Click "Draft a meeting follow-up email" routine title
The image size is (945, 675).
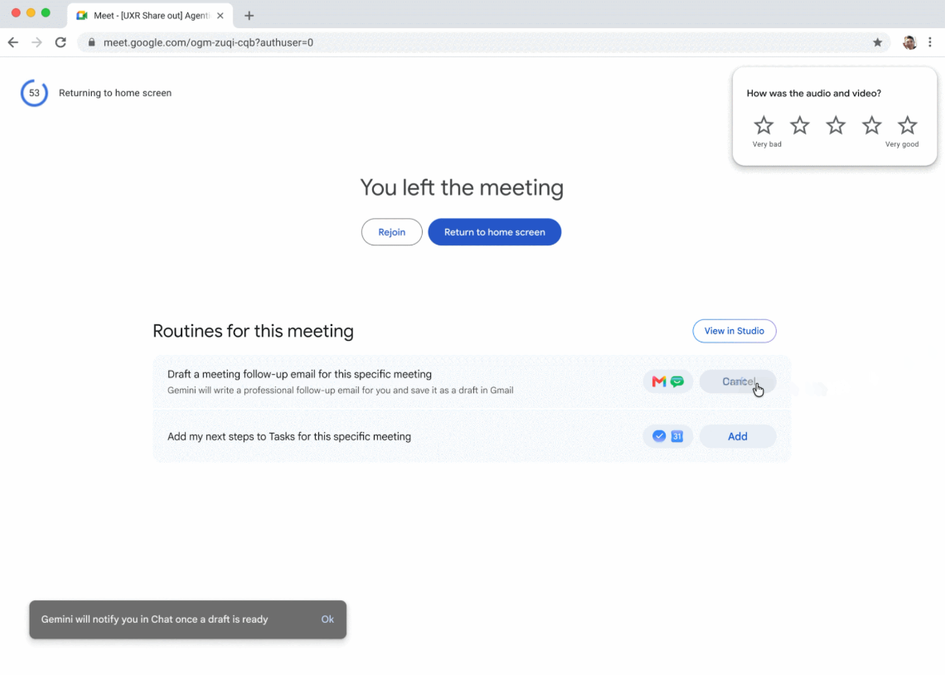(x=300, y=374)
